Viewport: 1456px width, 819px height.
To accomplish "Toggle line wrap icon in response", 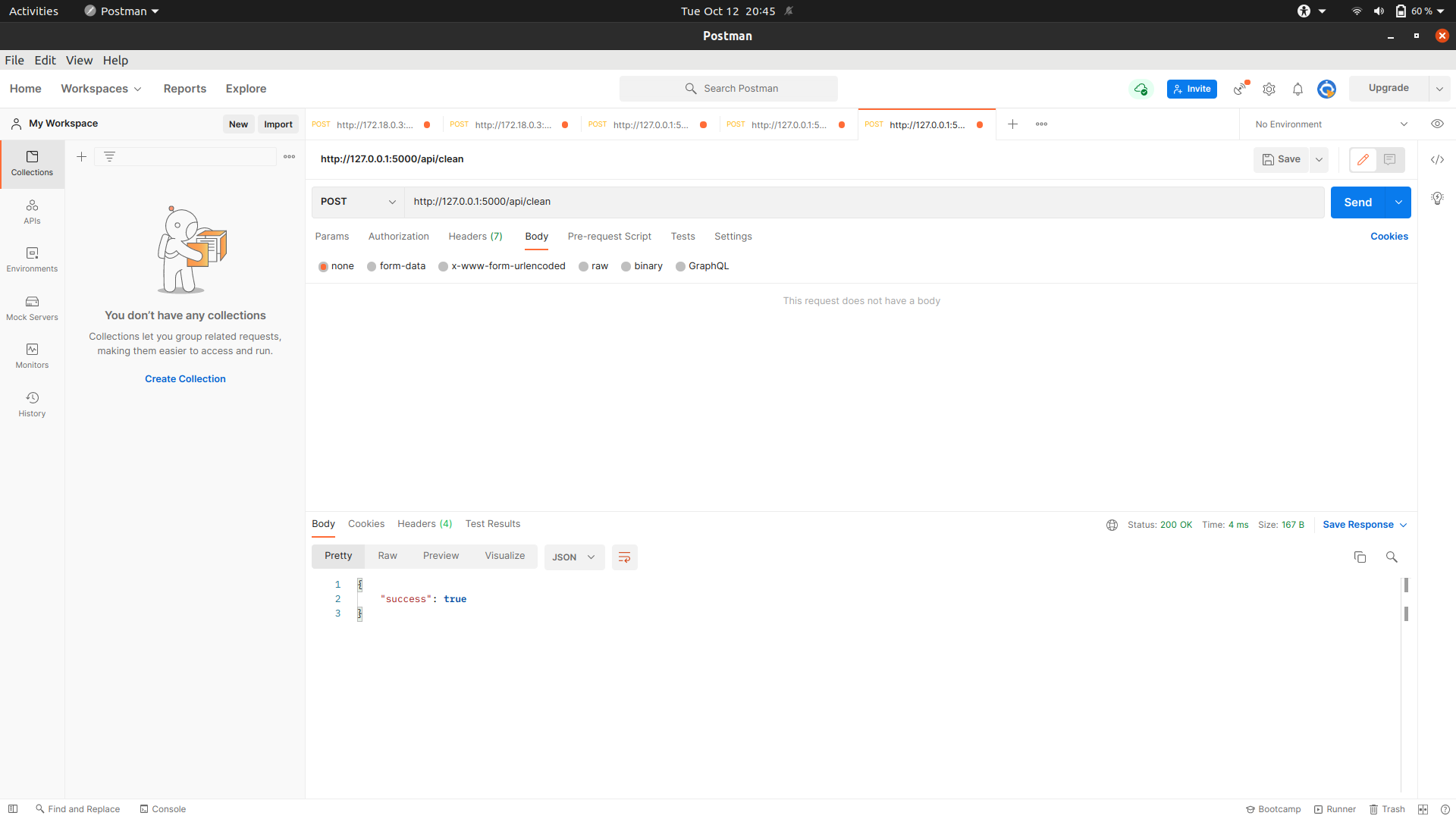I will click(624, 557).
